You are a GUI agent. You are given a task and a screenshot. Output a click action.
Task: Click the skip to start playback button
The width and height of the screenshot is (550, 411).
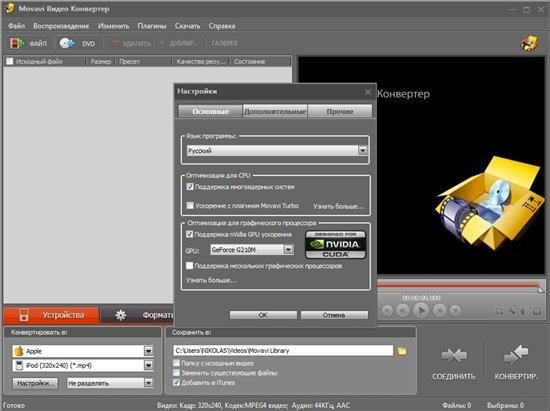(x=387, y=310)
